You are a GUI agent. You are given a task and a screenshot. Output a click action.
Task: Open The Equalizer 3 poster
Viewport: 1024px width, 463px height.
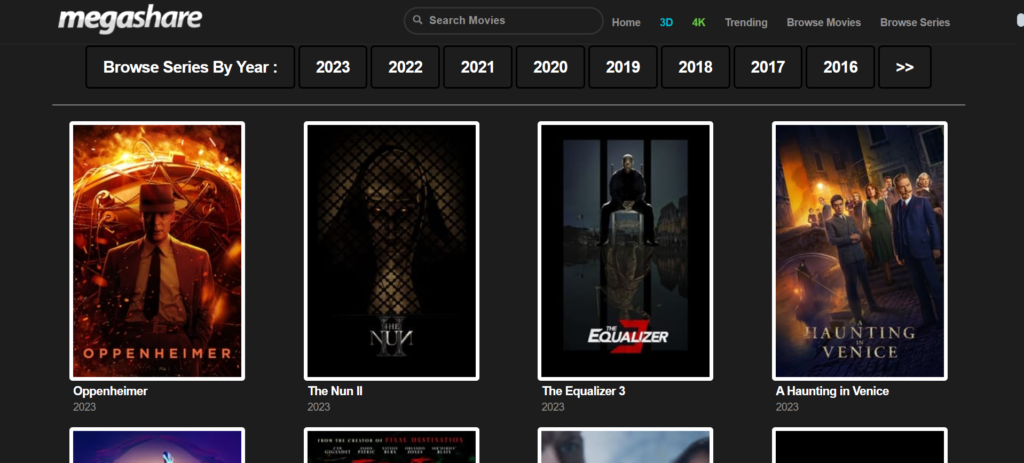click(625, 251)
